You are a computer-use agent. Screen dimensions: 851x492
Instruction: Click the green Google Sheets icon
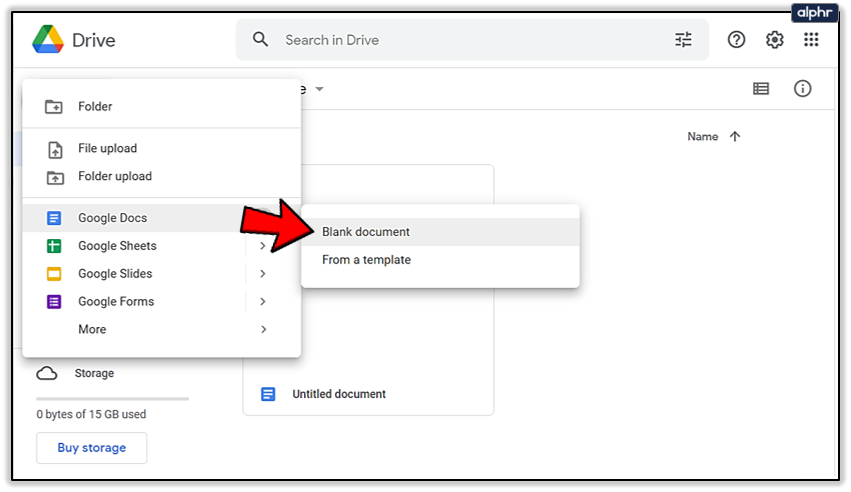pyautogui.click(x=54, y=246)
